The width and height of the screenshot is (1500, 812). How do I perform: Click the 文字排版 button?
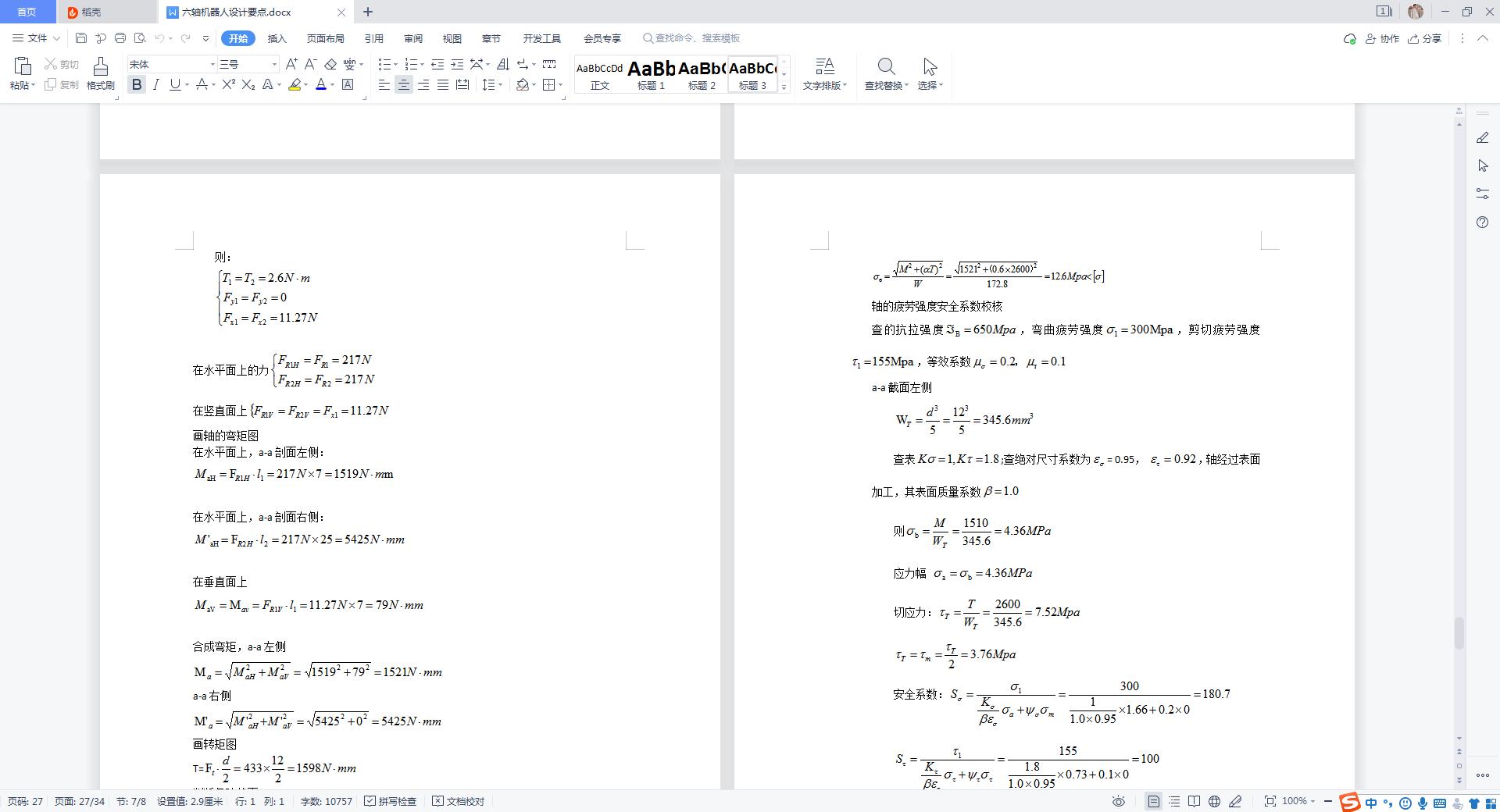[x=824, y=73]
